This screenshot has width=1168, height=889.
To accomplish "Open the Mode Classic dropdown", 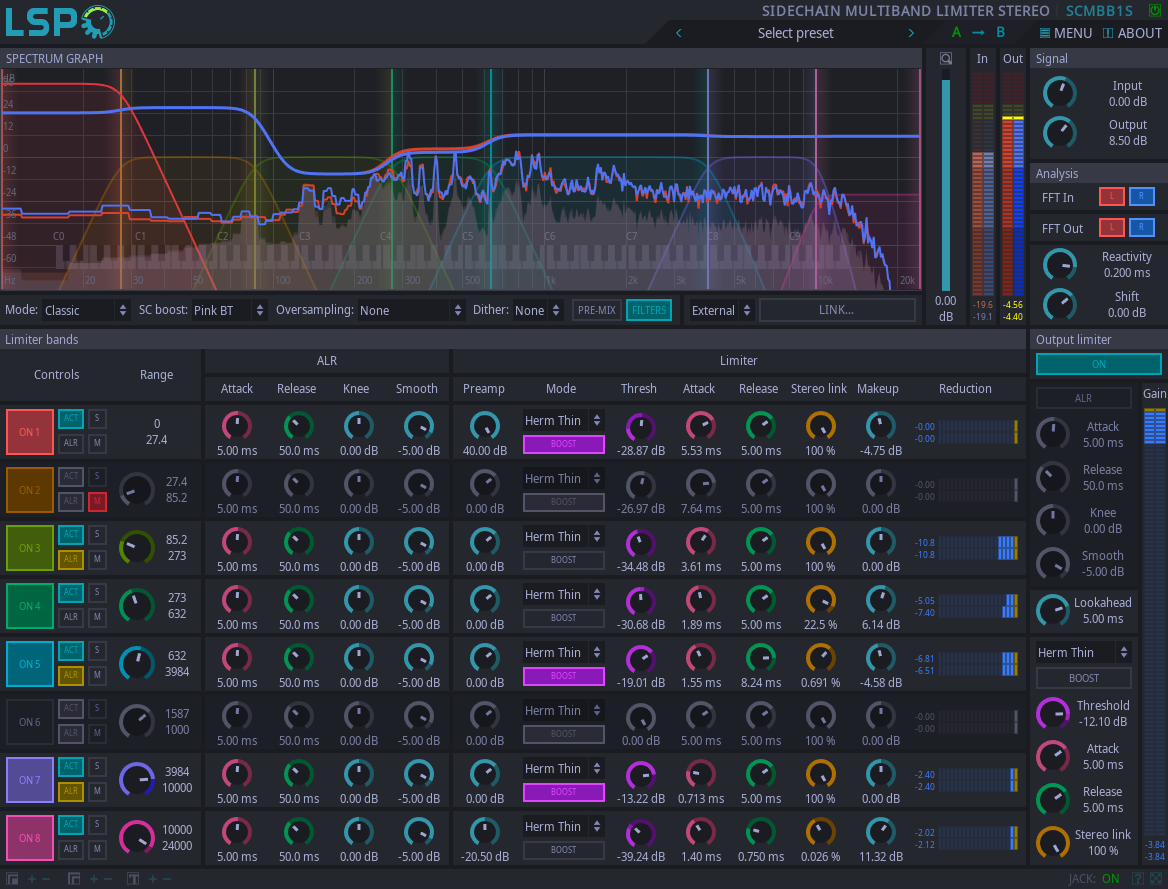I will tap(85, 310).
